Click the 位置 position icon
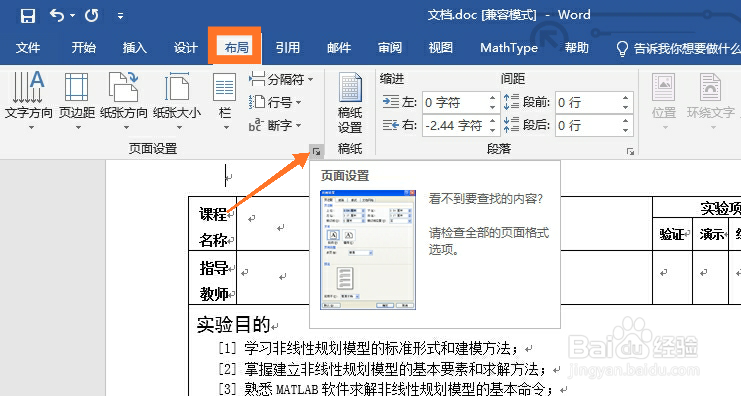 click(663, 87)
